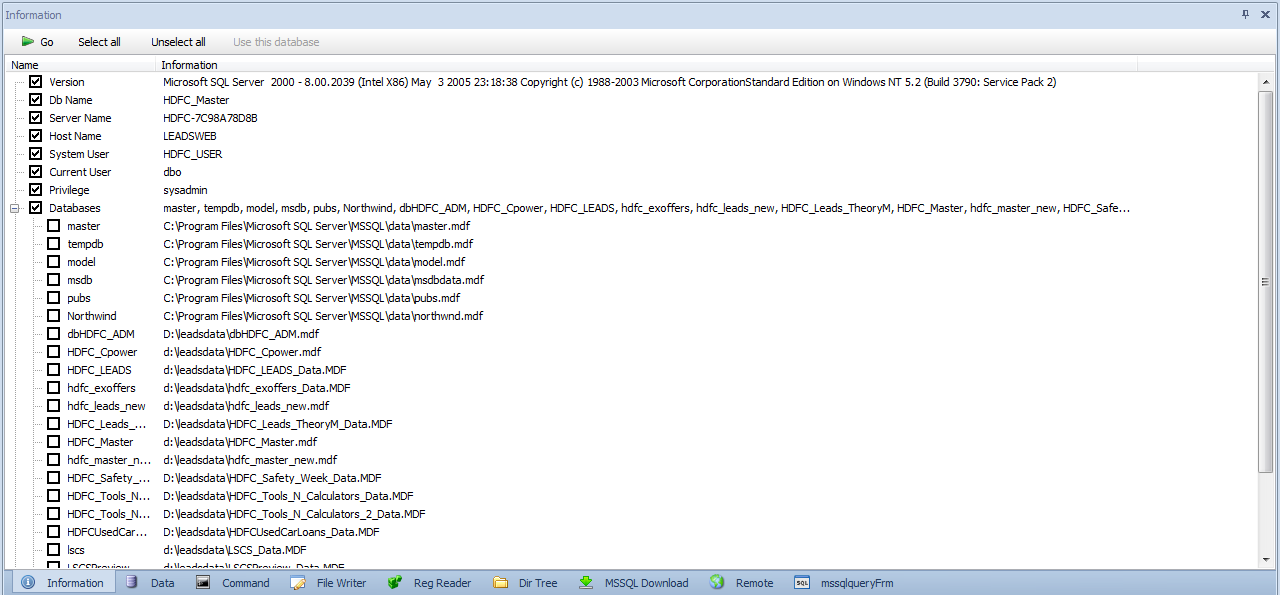Switch to the Data tab
Image resolution: width=1280 pixels, height=595 pixels.
tap(150, 583)
